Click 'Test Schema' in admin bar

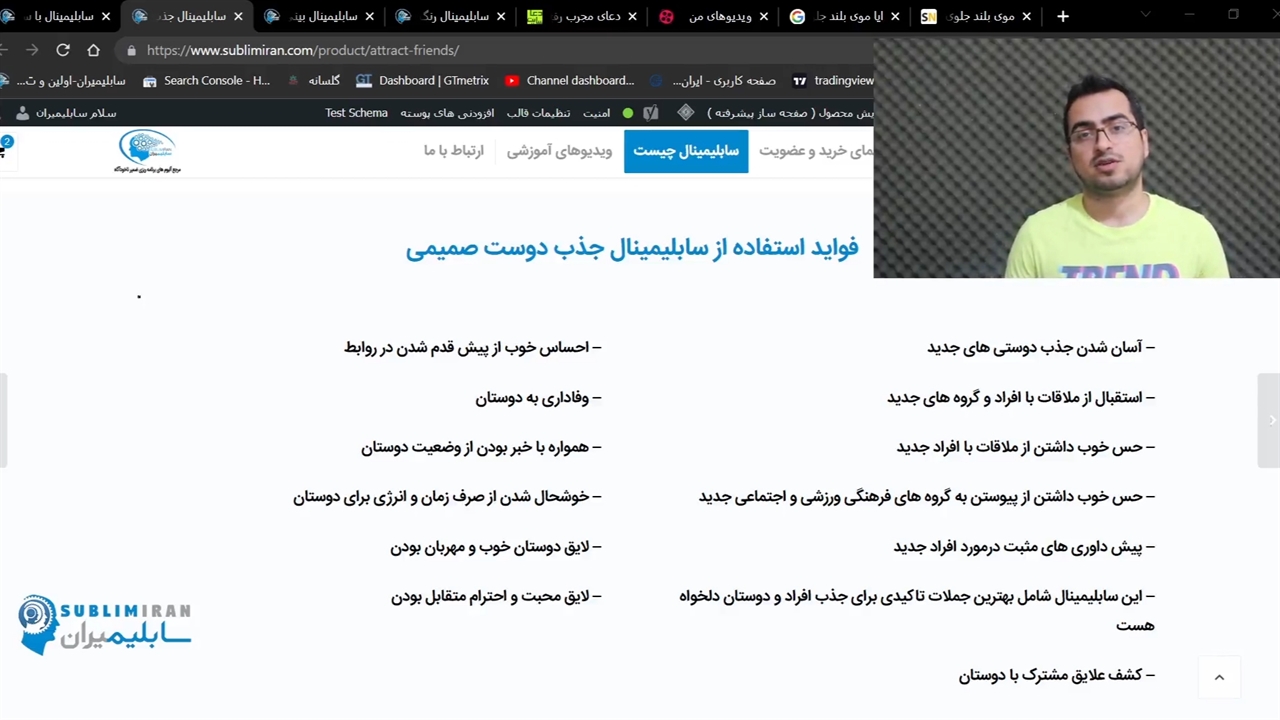(356, 113)
